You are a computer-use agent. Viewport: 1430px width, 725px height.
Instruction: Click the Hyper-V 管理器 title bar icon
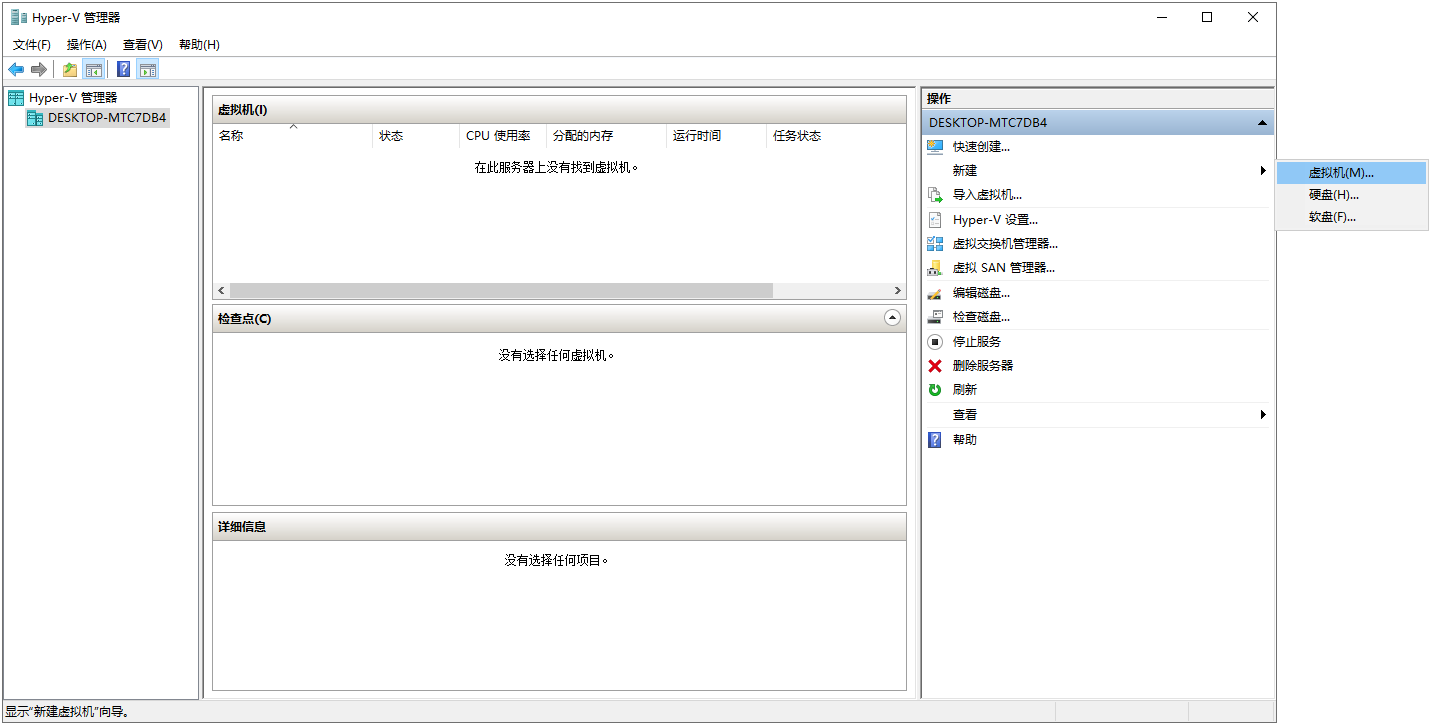click(x=19, y=17)
